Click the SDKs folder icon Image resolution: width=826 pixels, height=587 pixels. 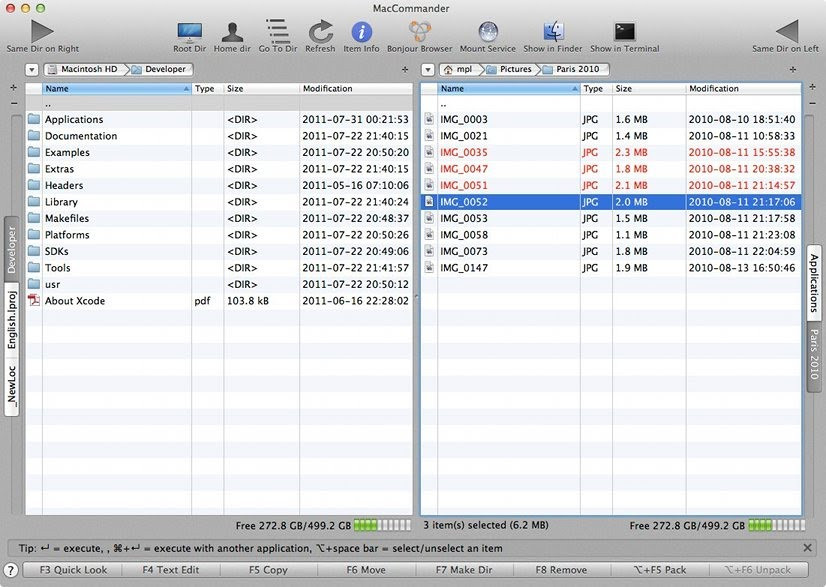coord(34,251)
